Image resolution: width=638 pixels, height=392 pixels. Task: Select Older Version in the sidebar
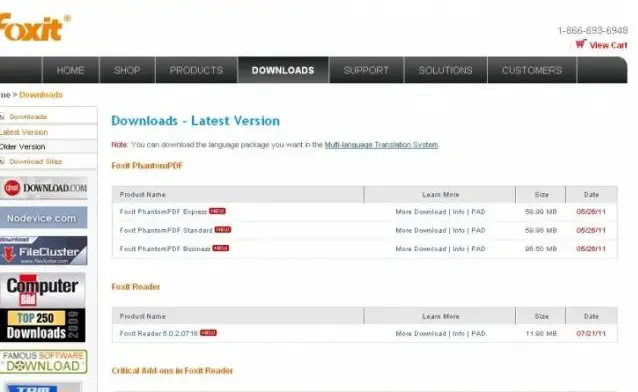22,147
